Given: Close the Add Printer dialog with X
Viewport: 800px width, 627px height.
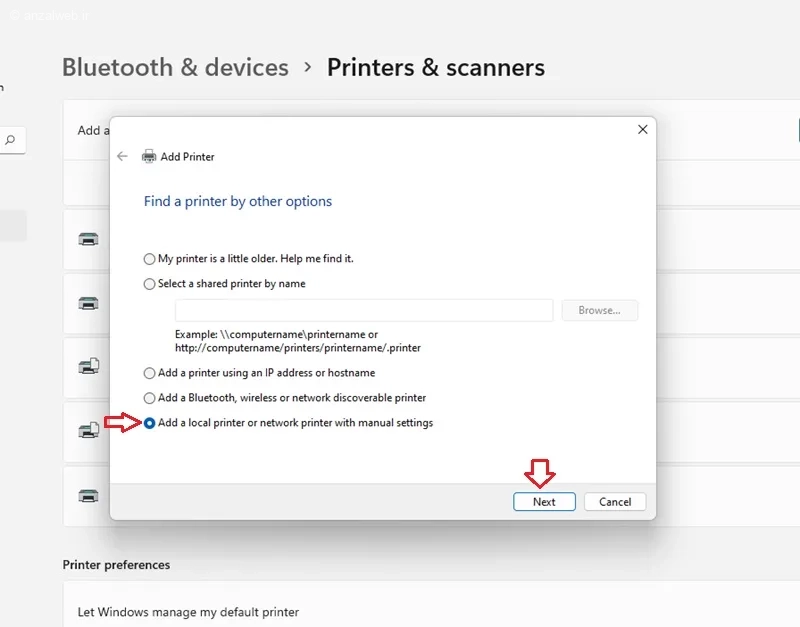Looking at the screenshot, I should 643,130.
